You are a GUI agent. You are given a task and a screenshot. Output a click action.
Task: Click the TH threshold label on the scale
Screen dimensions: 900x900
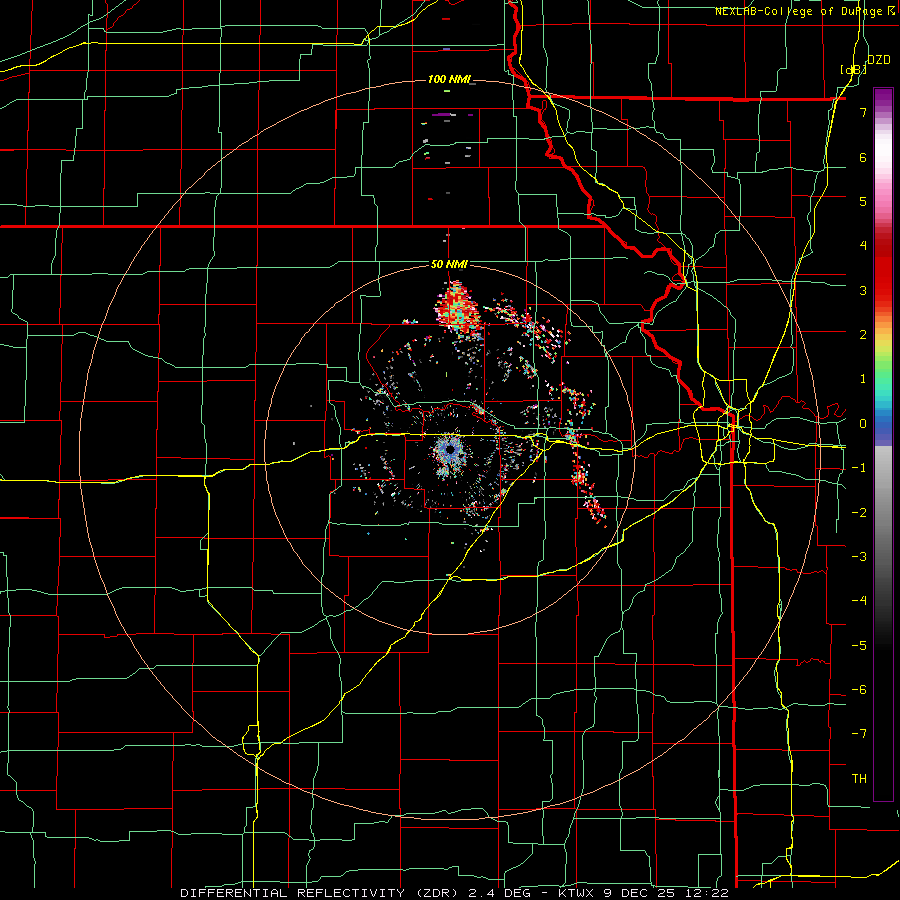859,779
